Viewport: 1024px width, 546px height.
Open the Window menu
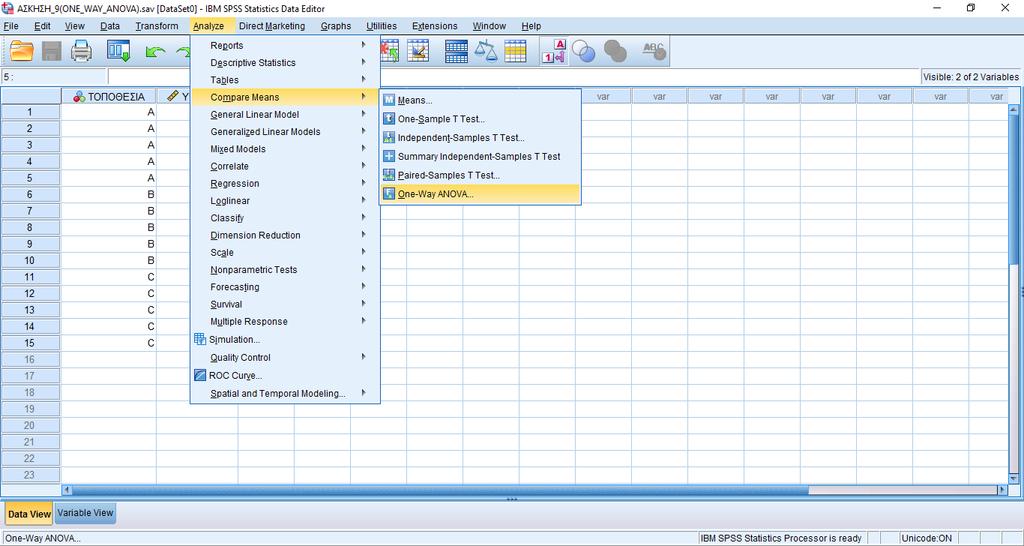(x=489, y=26)
